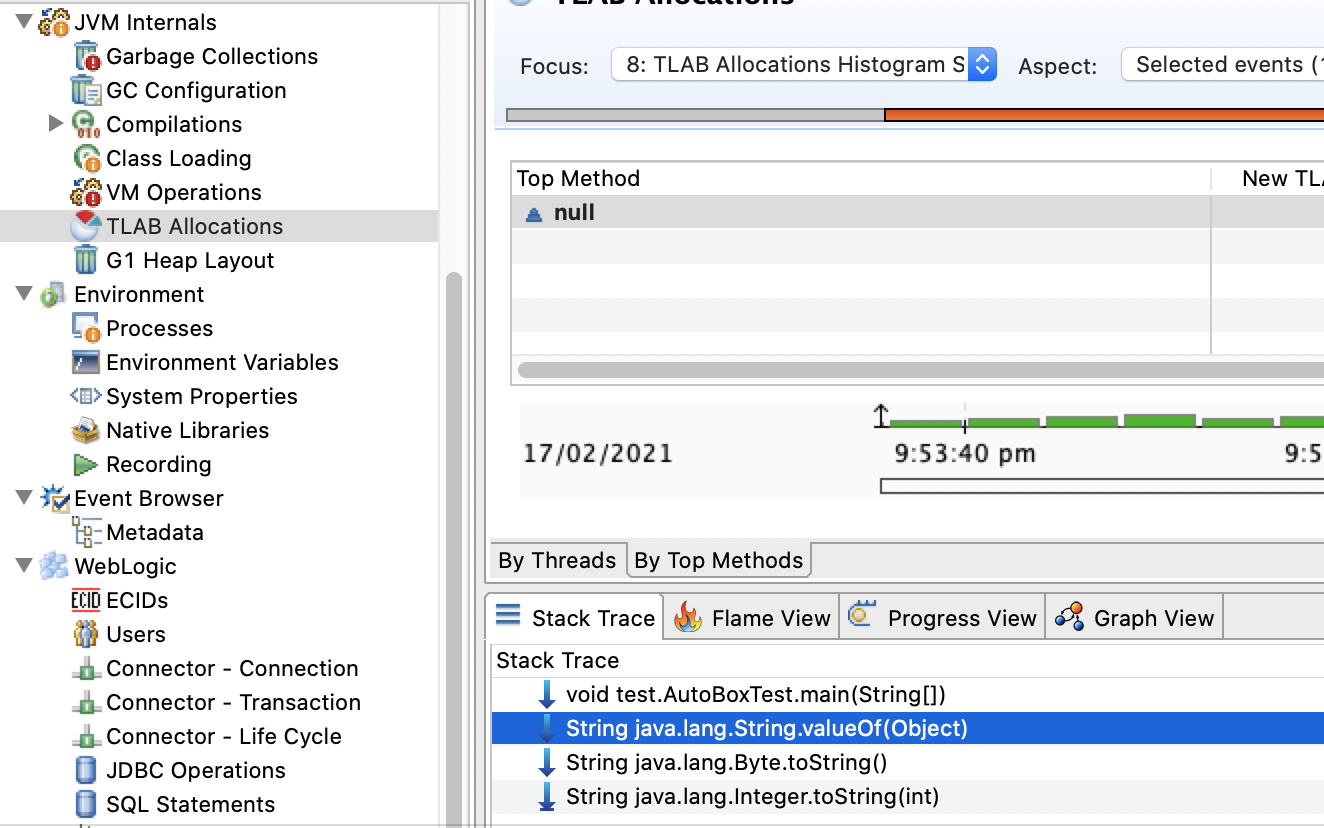Select the Class Loading icon
The width and height of the screenshot is (1324, 828).
click(87, 159)
